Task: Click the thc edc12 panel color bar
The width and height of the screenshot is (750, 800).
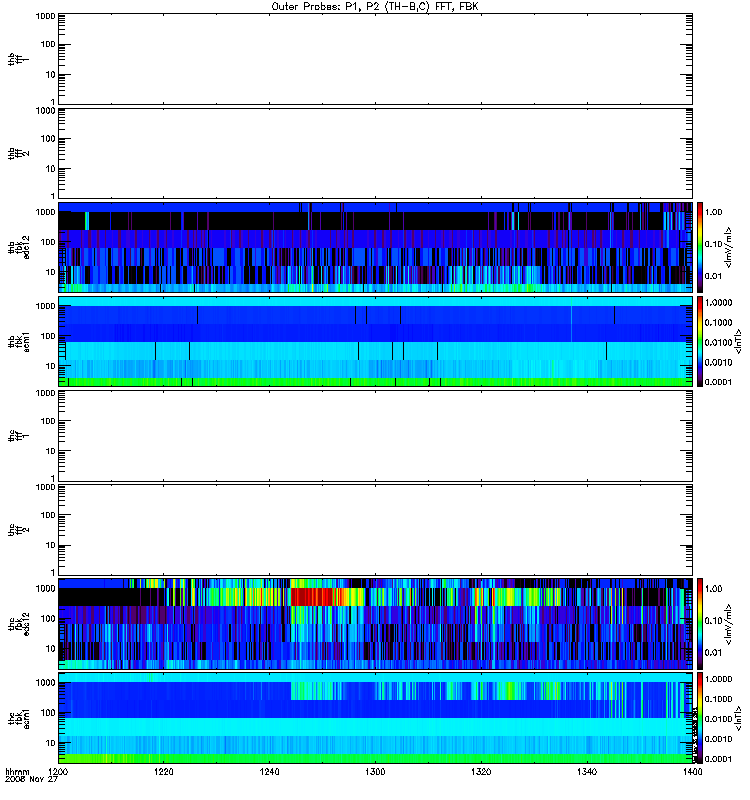Action: coord(700,623)
